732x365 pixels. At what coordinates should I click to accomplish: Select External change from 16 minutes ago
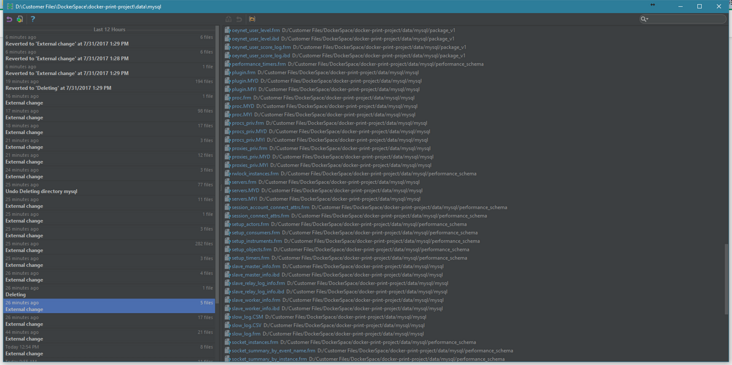[x=109, y=100]
